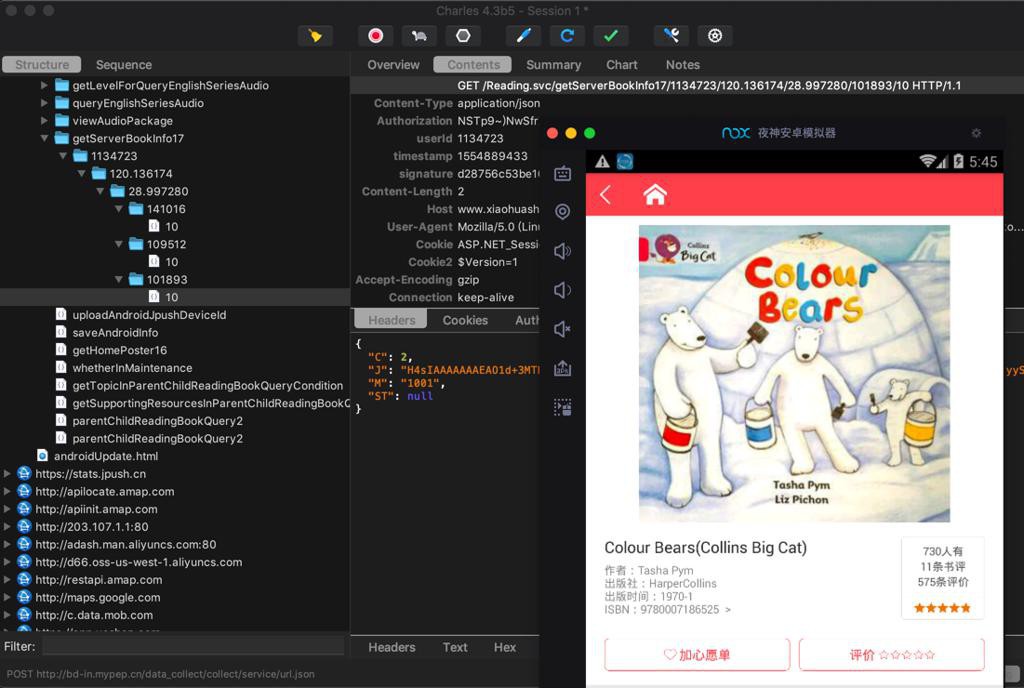The width and height of the screenshot is (1024, 688).
Task: Open Nox virtual location icon
Action: [562, 211]
